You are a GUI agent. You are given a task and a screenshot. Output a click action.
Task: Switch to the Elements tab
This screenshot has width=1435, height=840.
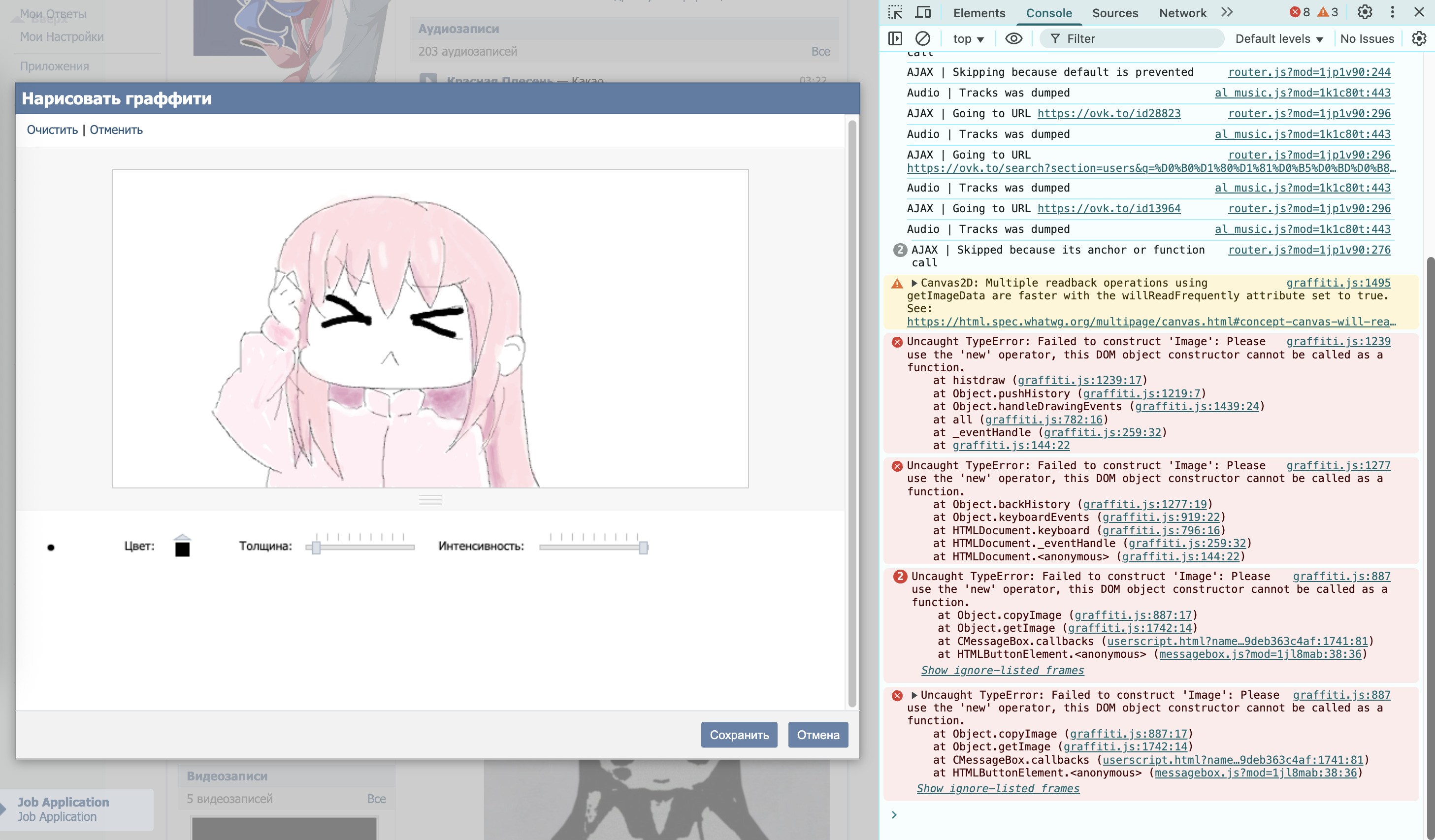979,13
